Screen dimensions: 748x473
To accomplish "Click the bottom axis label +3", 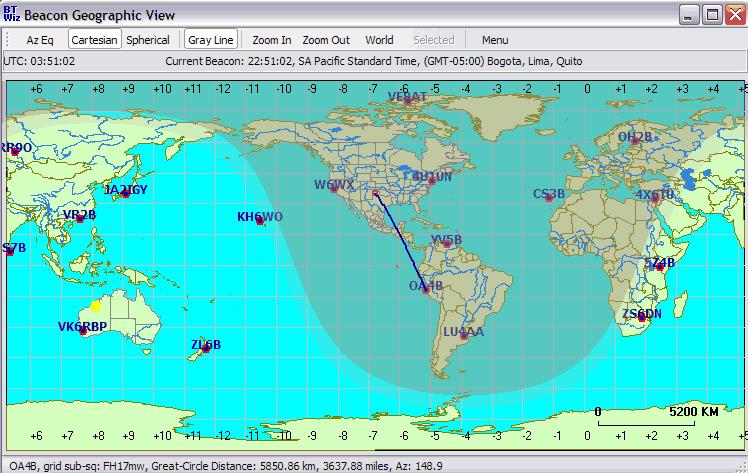I will 683,435.
